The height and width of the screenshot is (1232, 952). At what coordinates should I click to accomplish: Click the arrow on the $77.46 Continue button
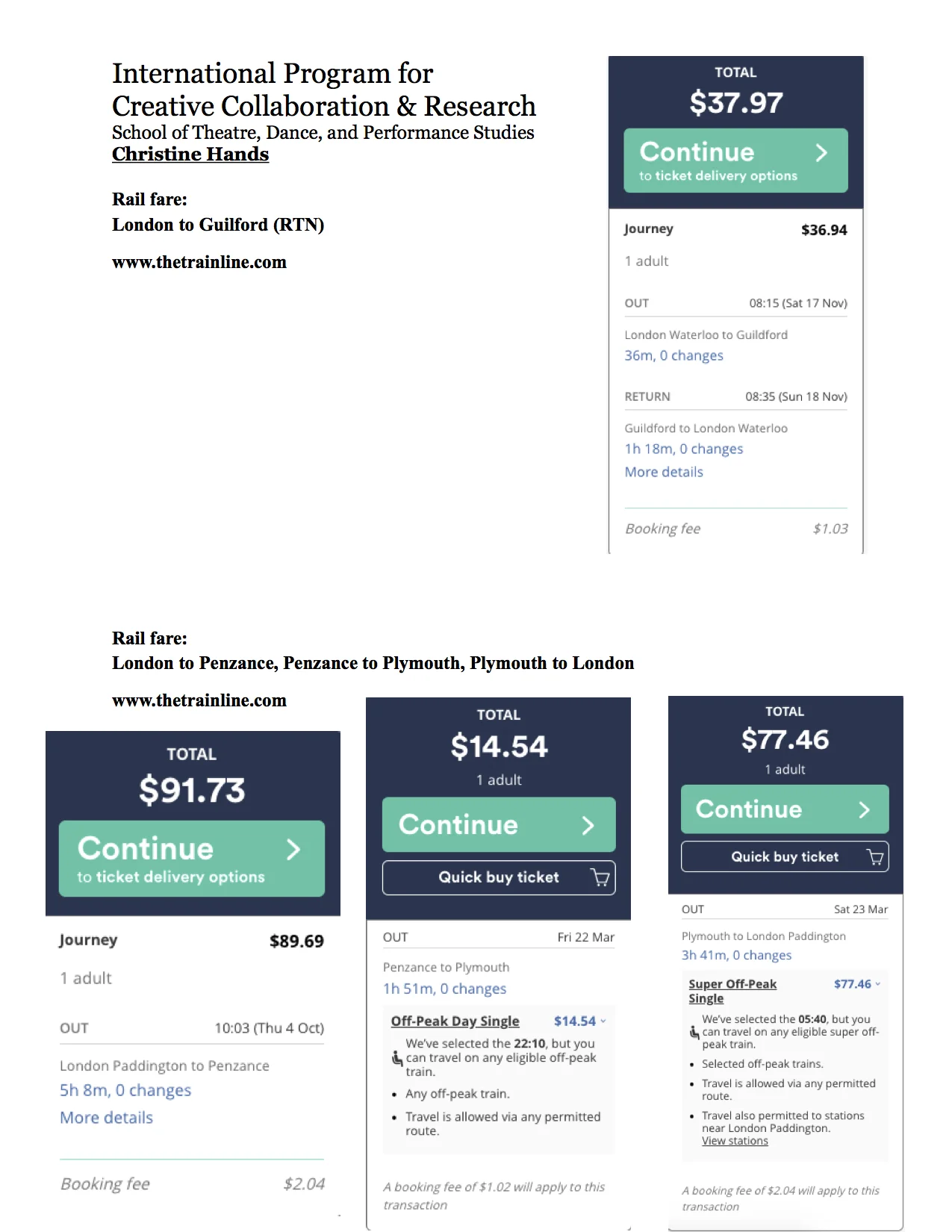click(x=865, y=810)
